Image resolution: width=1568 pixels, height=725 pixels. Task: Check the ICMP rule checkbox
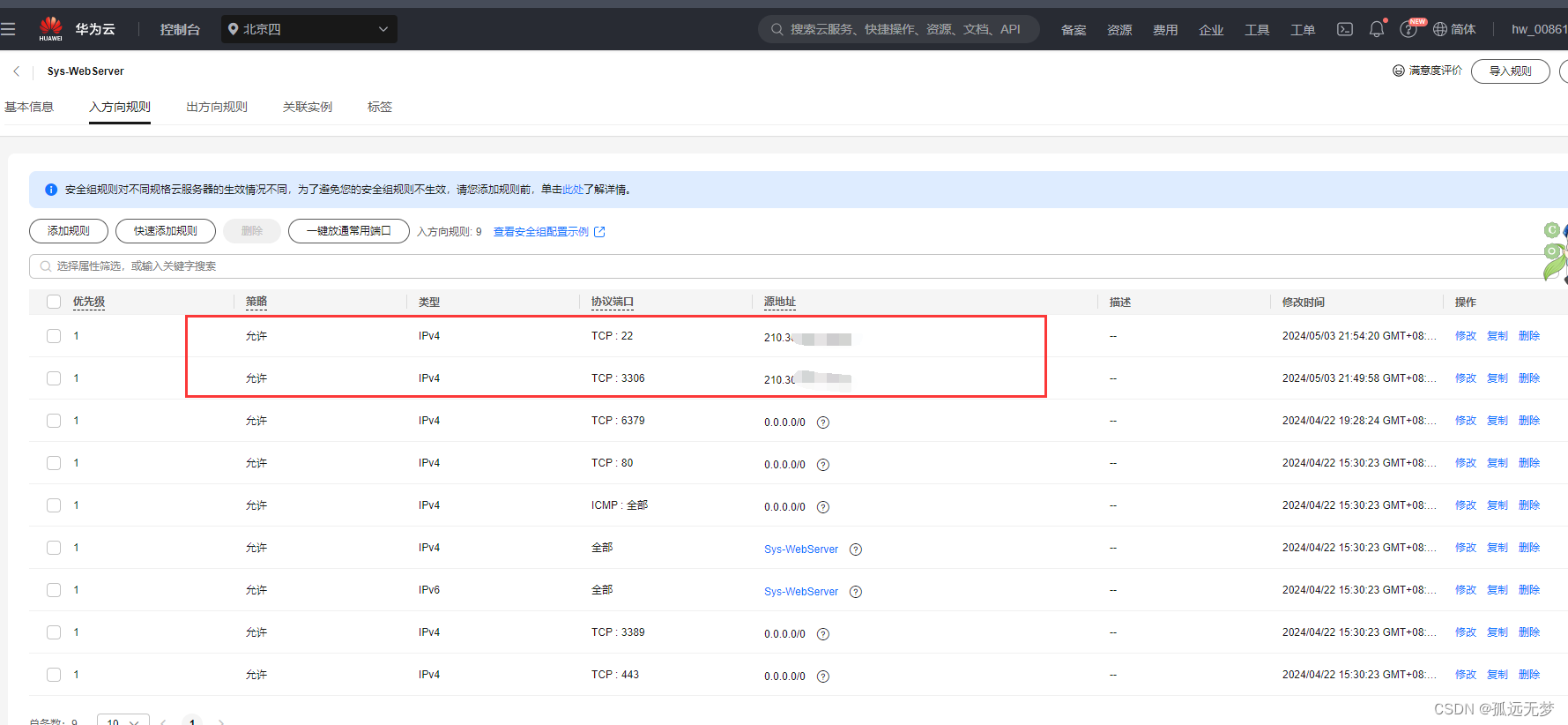(54, 505)
